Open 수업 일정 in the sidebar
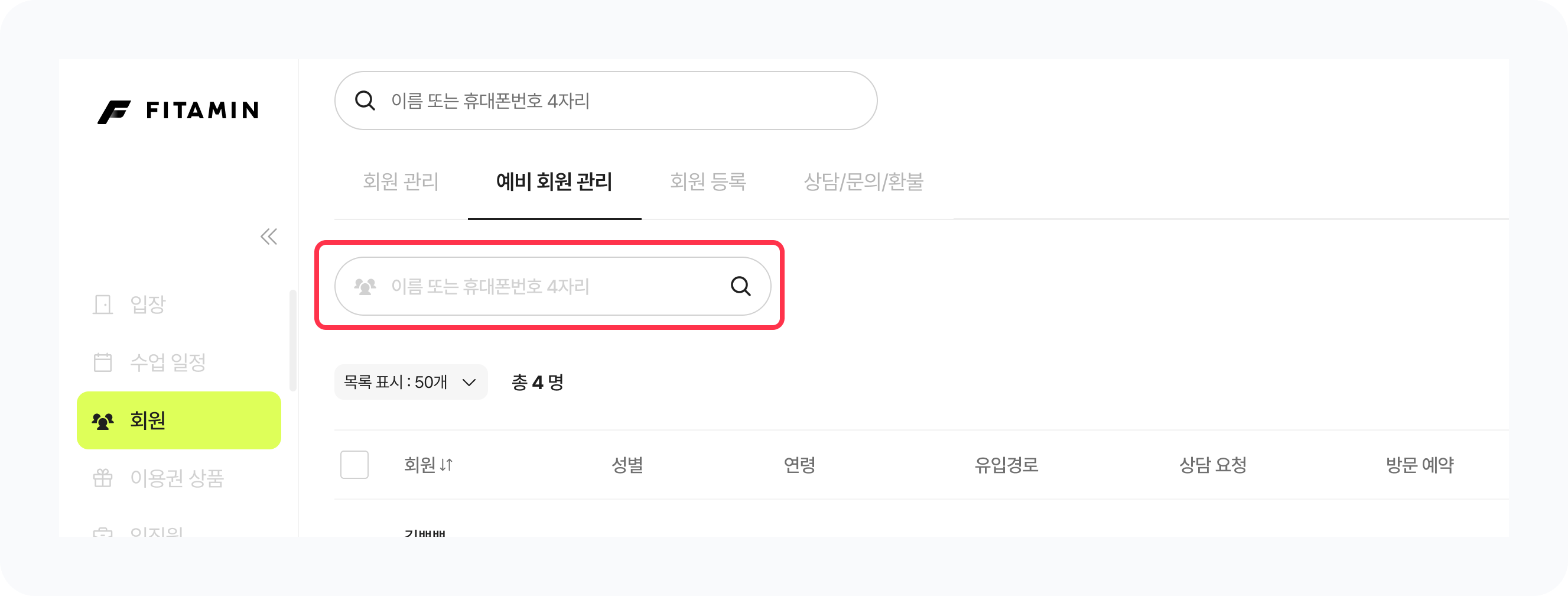This screenshot has height=596, width=1568. click(168, 362)
